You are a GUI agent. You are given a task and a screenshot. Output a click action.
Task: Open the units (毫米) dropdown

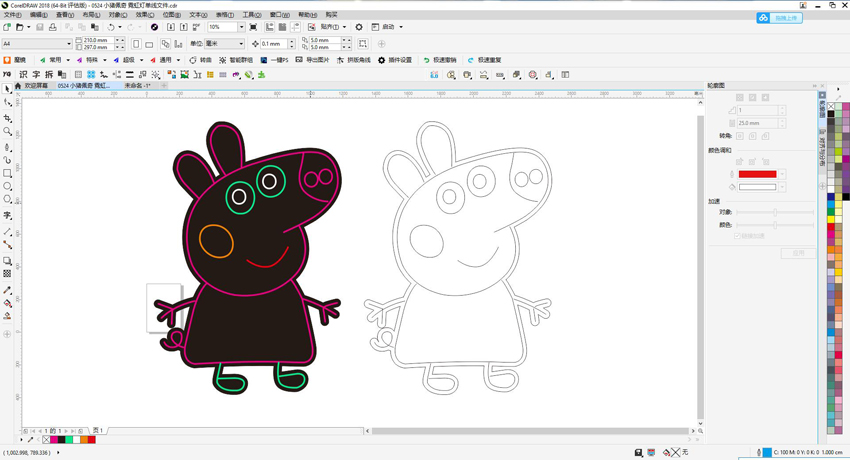tap(241, 44)
